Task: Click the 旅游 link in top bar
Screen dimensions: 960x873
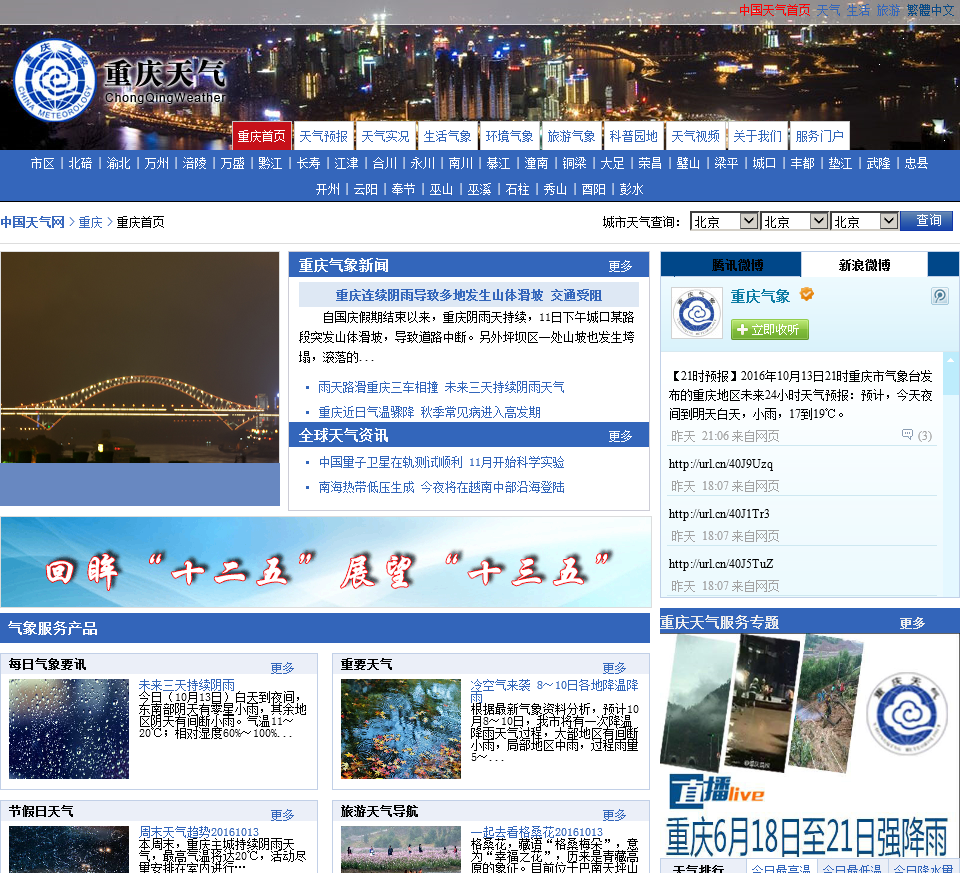Action: coord(888,10)
